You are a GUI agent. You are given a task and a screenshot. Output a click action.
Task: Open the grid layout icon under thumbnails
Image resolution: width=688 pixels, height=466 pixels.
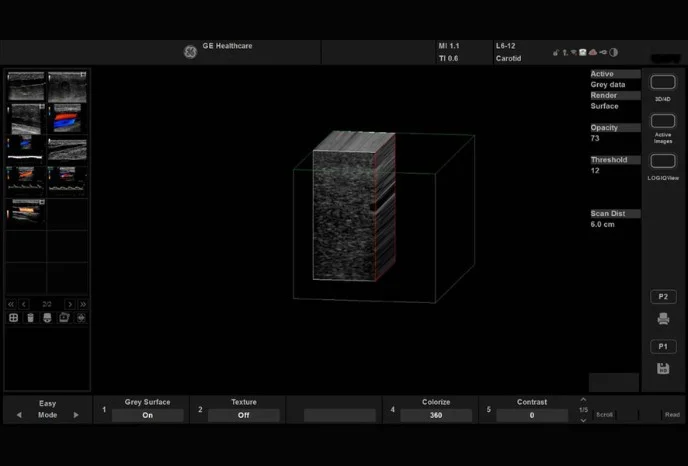(x=13, y=318)
